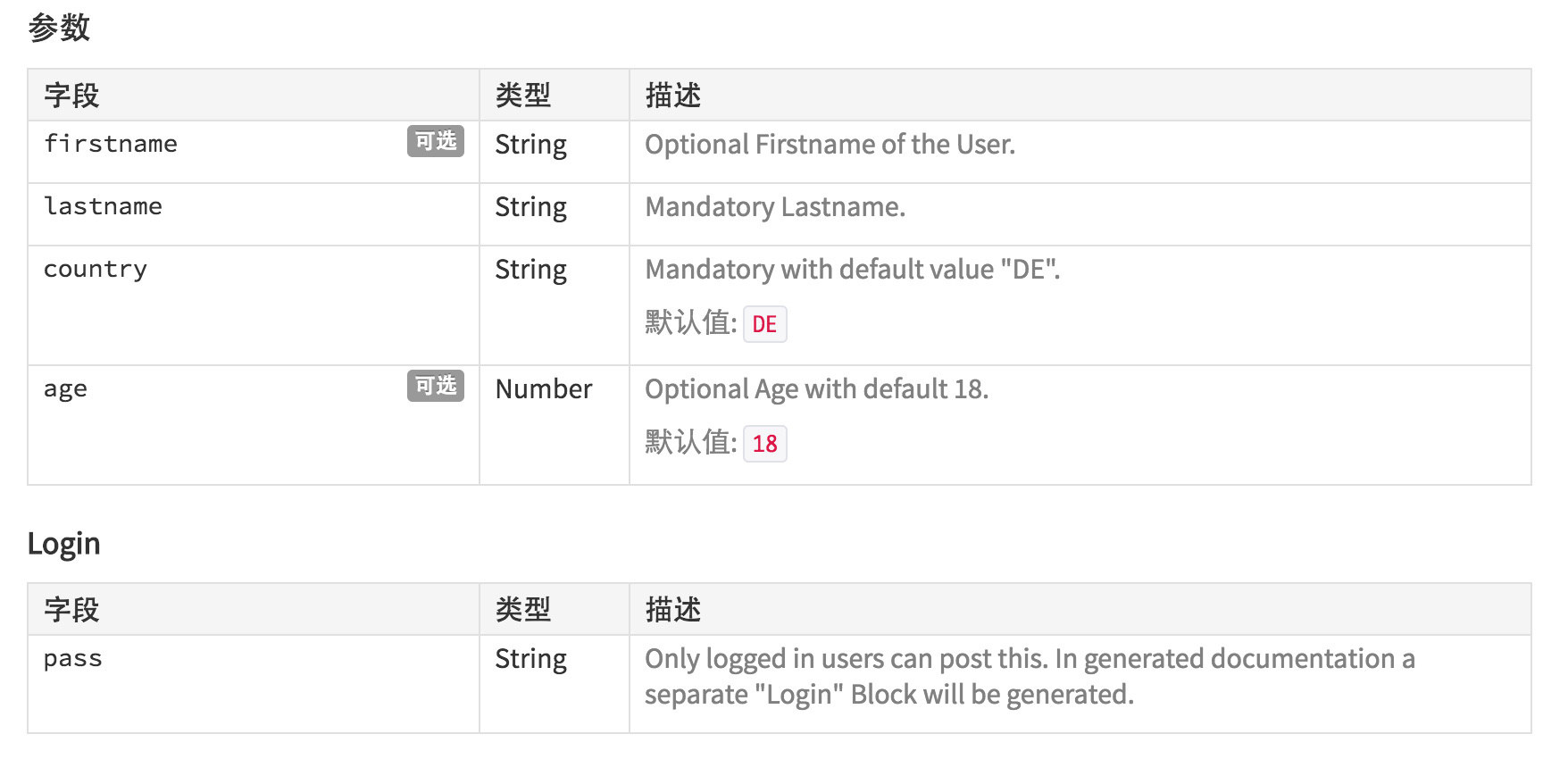Click the DE default value tag
This screenshot has width=1568, height=759.
(x=764, y=324)
